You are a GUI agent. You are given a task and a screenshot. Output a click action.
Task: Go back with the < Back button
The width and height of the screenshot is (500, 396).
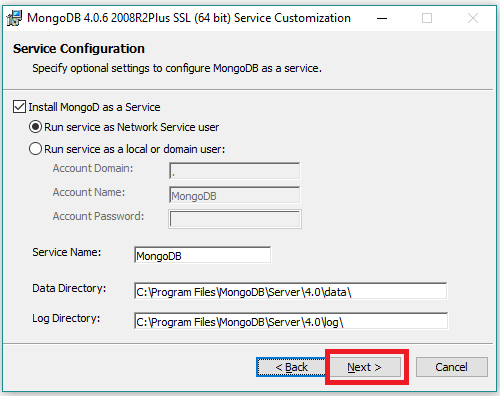coord(291,367)
